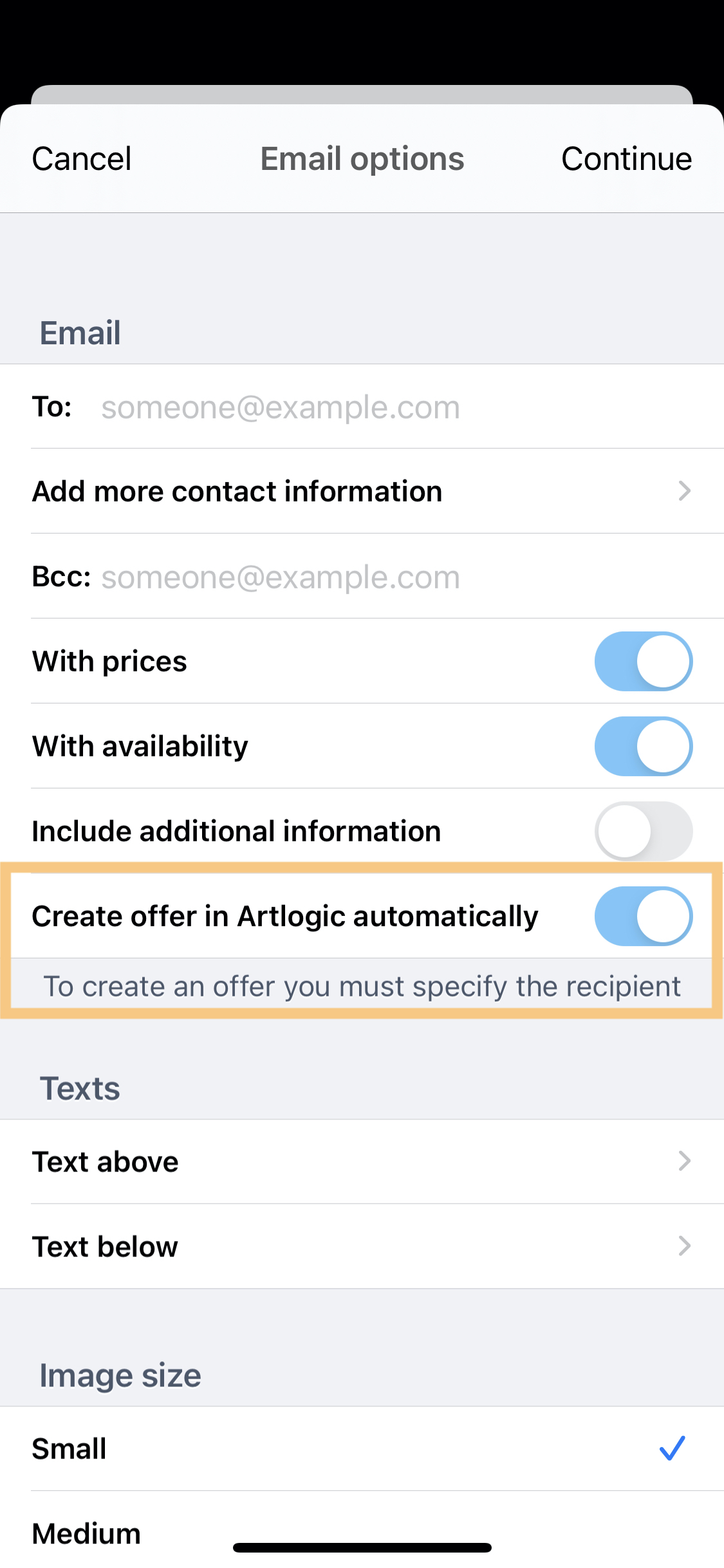Screen dimensions: 724x1568
Task: Tap the Email options title
Action: point(362,159)
